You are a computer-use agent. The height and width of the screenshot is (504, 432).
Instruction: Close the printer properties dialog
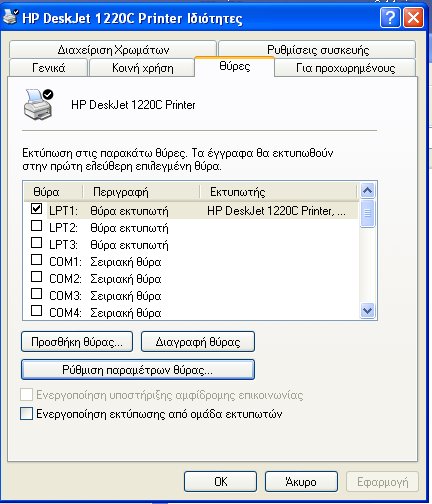(413, 17)
